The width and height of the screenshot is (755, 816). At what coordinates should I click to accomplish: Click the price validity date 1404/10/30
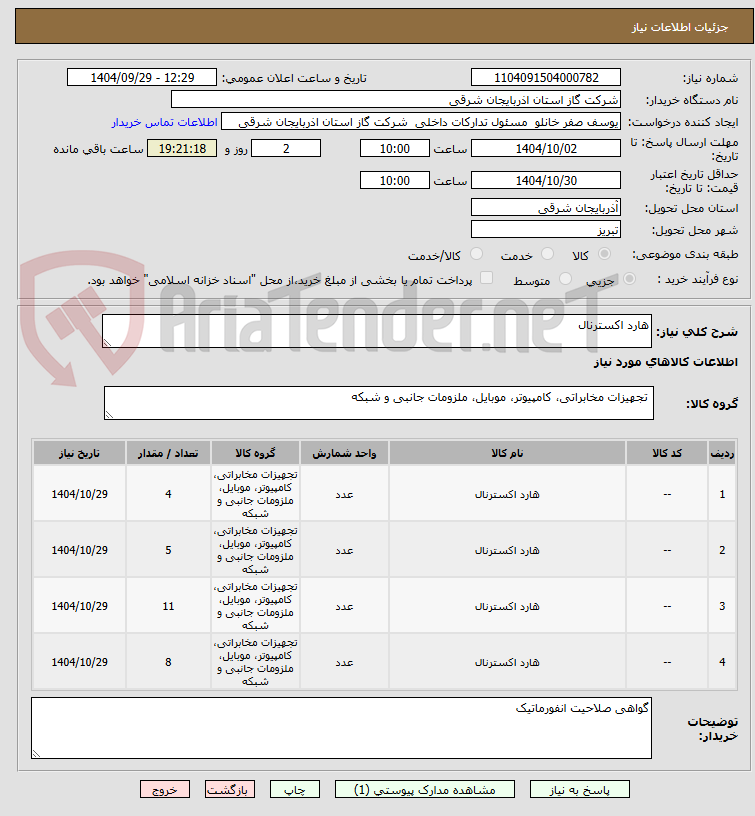coord(546,181)
